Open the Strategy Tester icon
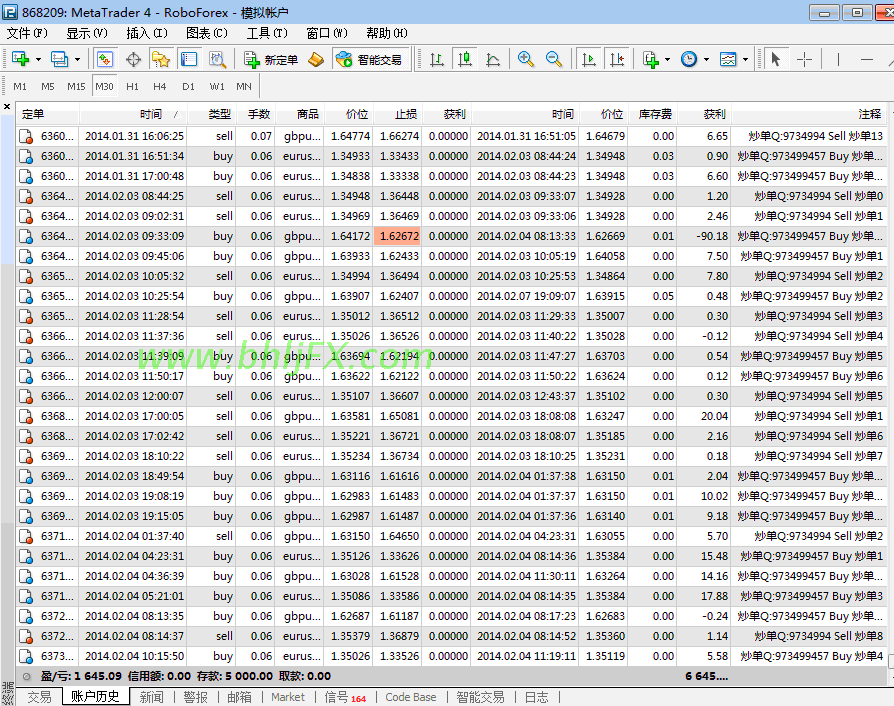The image size is (894, 706). [217, 59]
